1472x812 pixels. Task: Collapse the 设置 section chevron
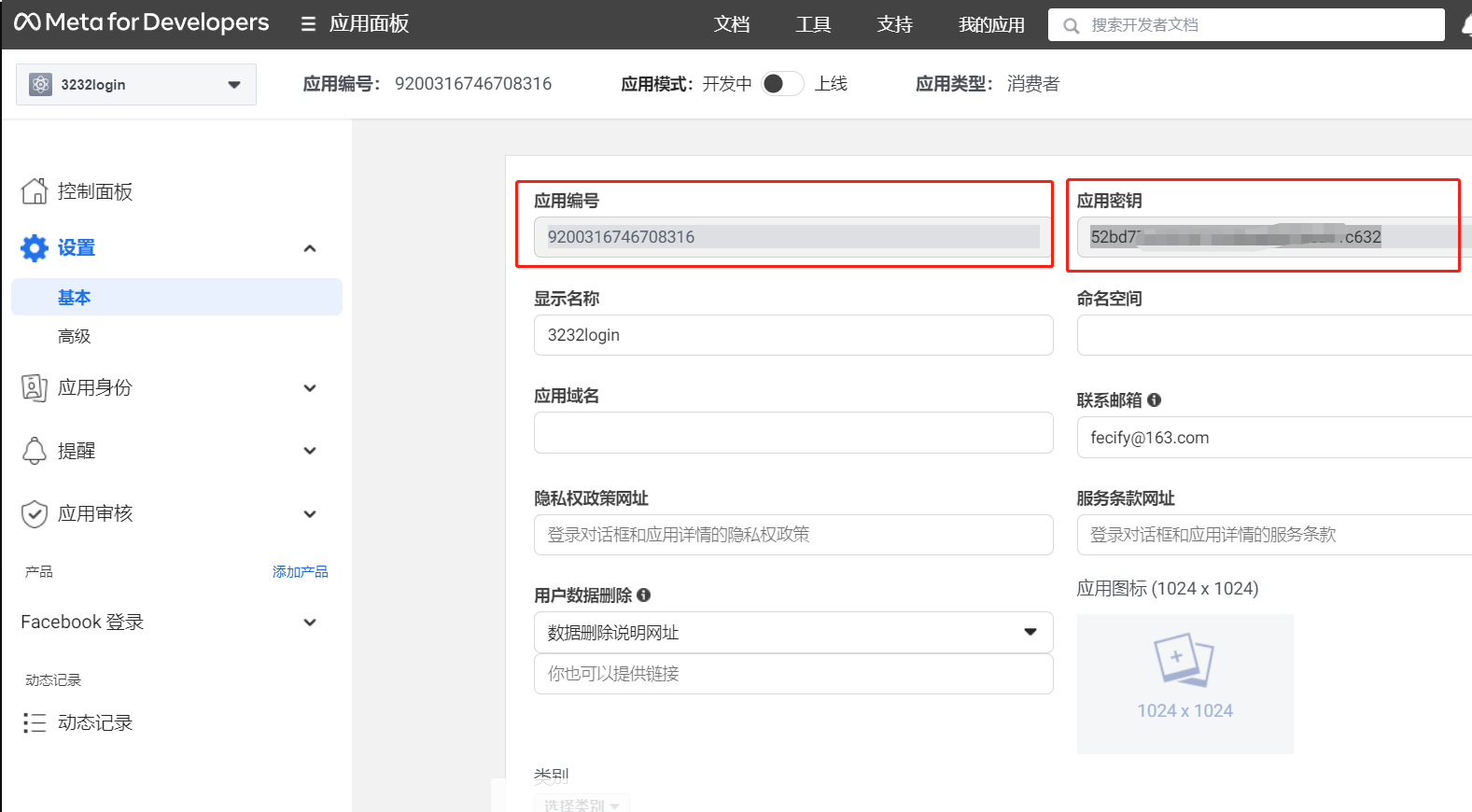(x=310, y=248)
